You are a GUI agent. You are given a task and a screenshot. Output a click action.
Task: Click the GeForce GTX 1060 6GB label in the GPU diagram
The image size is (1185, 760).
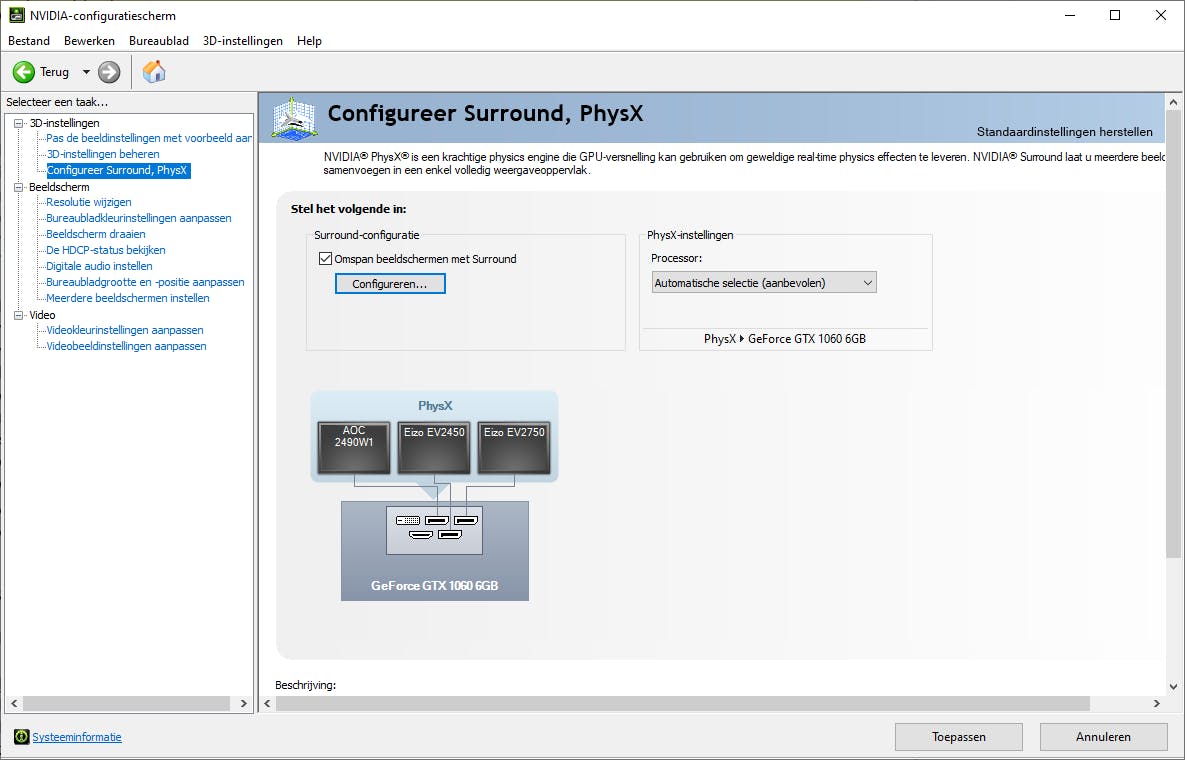pos(435,585)
